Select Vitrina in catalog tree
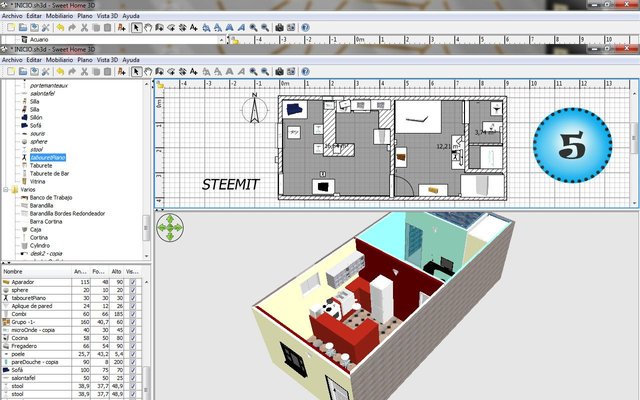640x400 pixels. click(x=38, y=182)
